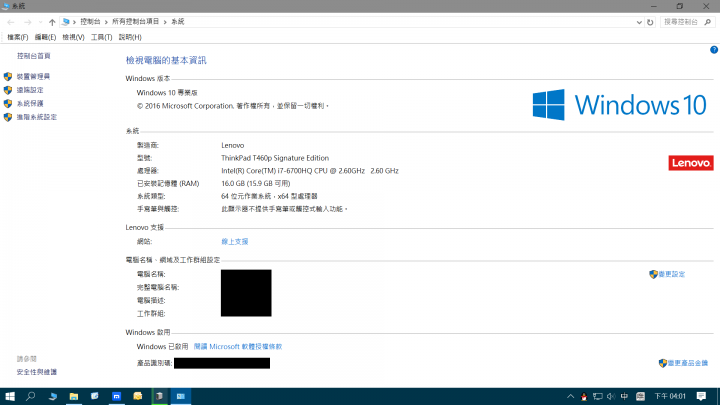
Task: Open 裝置管理員 in the sidebar
Action: [x=33, y=77]
